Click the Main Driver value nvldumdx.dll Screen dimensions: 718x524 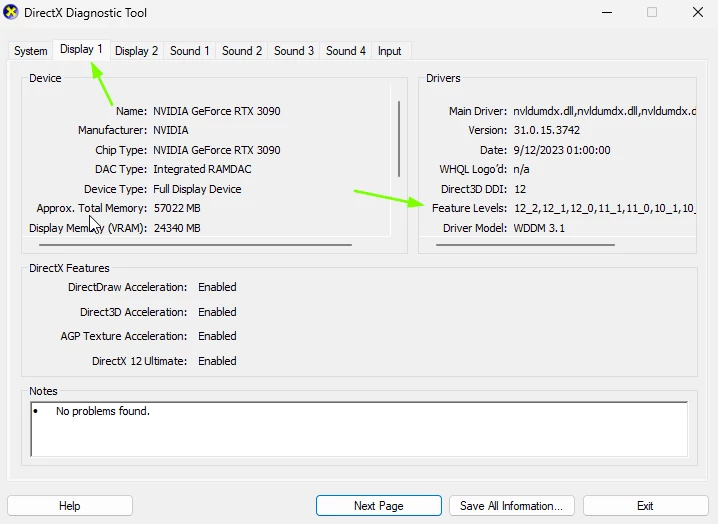604,111
